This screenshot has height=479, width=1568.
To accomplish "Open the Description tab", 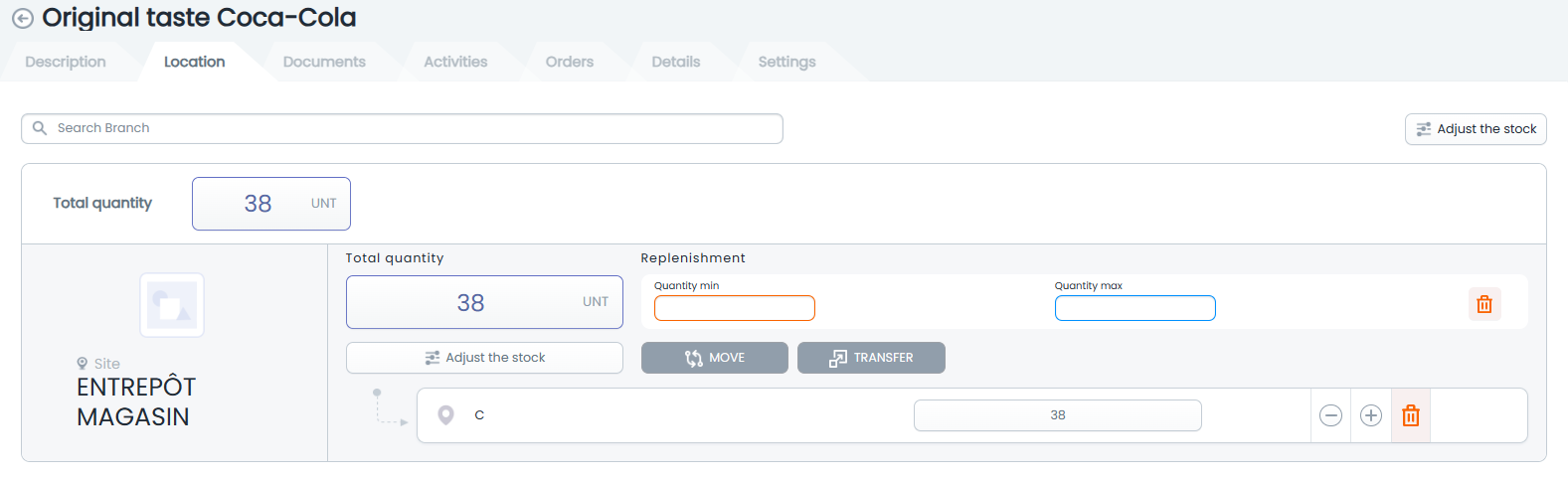I will [66, 62].
